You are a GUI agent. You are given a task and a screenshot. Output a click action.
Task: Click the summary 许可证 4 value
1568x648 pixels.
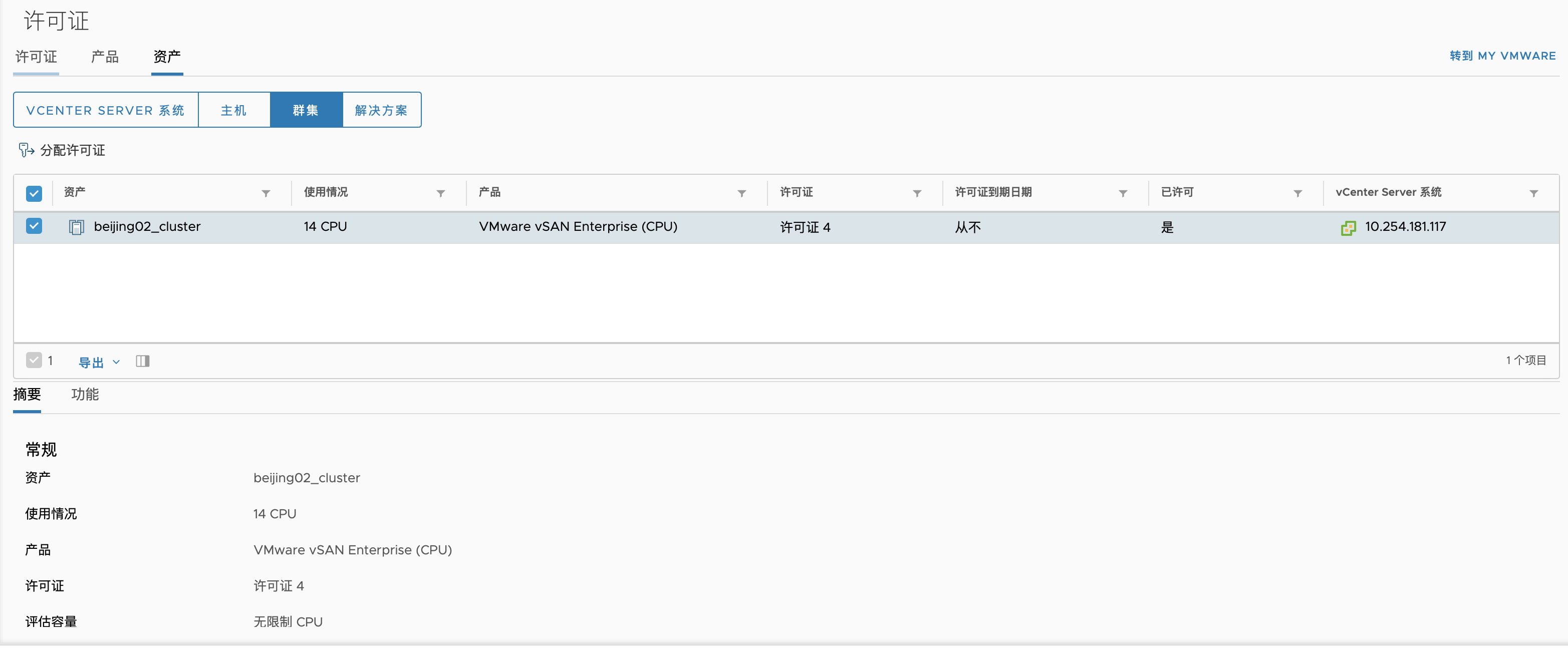[x=279, y=586]
